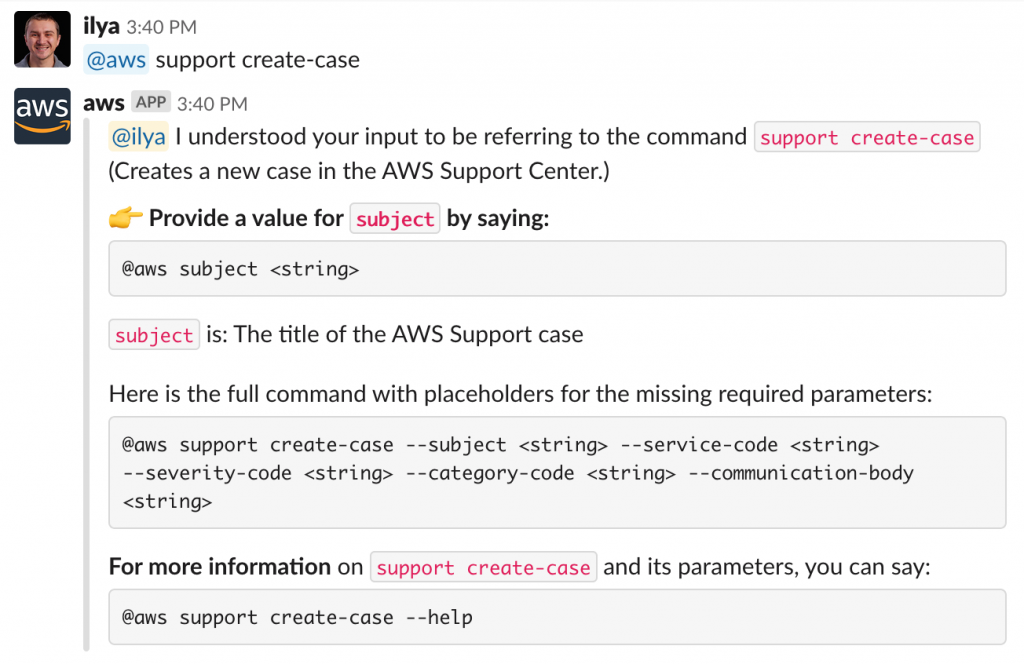1024x664 pixels.
Task: Click the aws bot username label
Action: tap(103, 102)
